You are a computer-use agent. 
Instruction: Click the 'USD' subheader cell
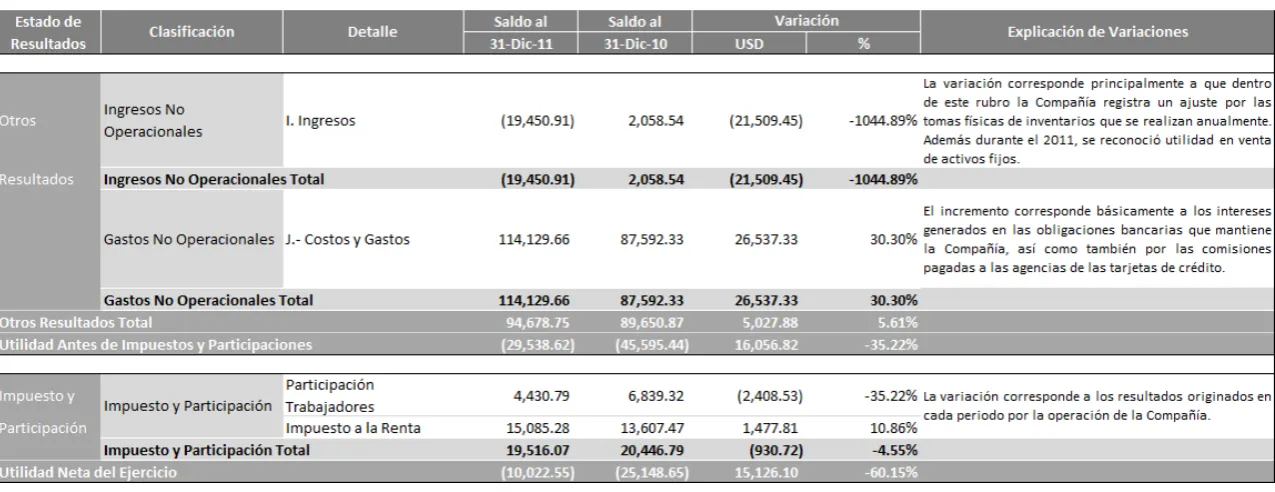[x=749, y=44]
